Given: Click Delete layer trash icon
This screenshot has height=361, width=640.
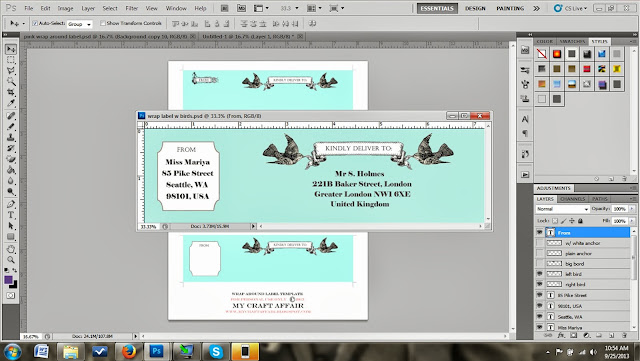Looking at the screenshot, I should (624, 335).
